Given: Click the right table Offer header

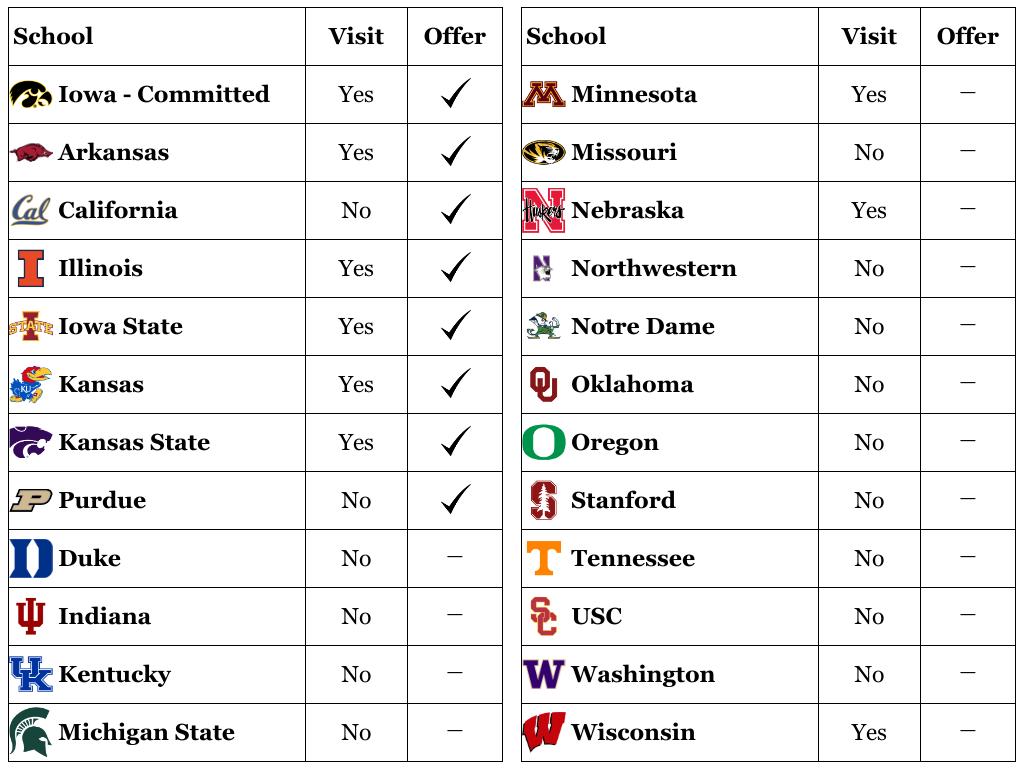Looking at the screenshot, I should coord(967,37).
